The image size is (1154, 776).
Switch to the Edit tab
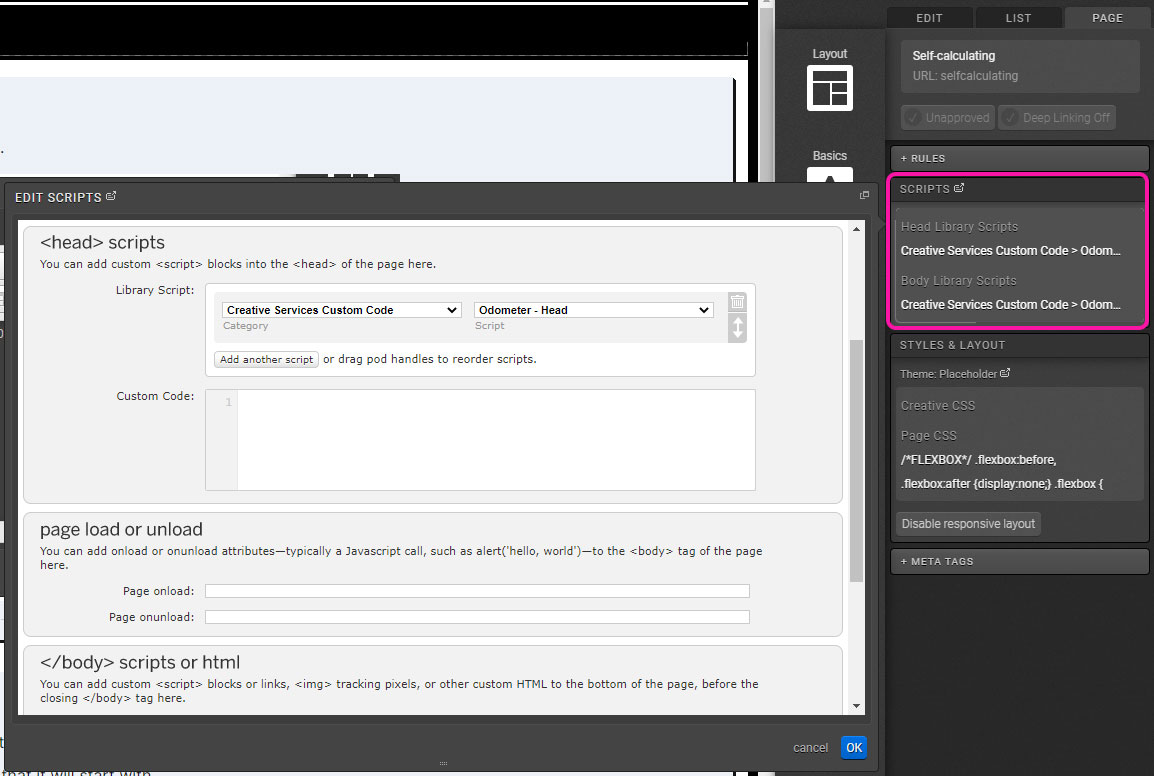click(929, 18)
